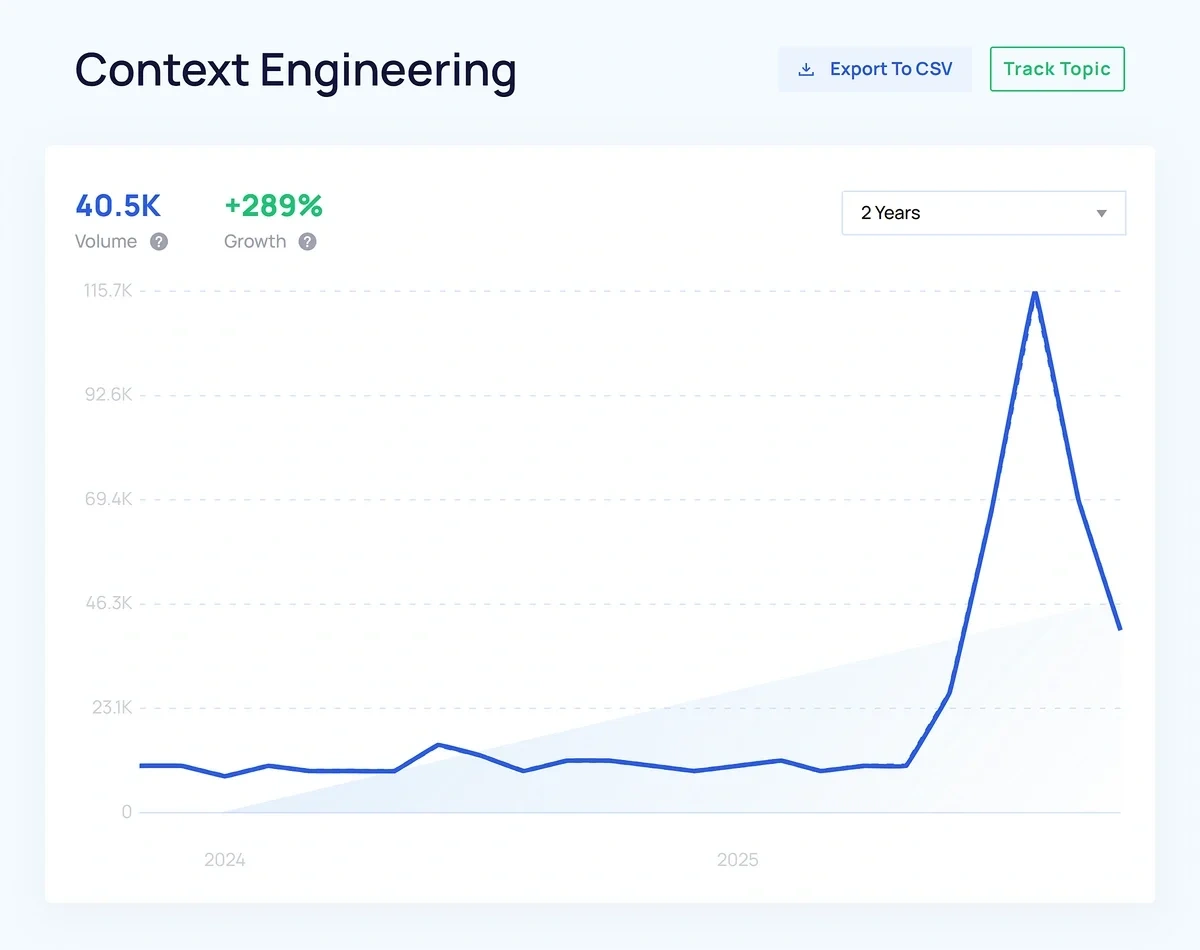Click the 40.5K volume value

pos(118,206)
